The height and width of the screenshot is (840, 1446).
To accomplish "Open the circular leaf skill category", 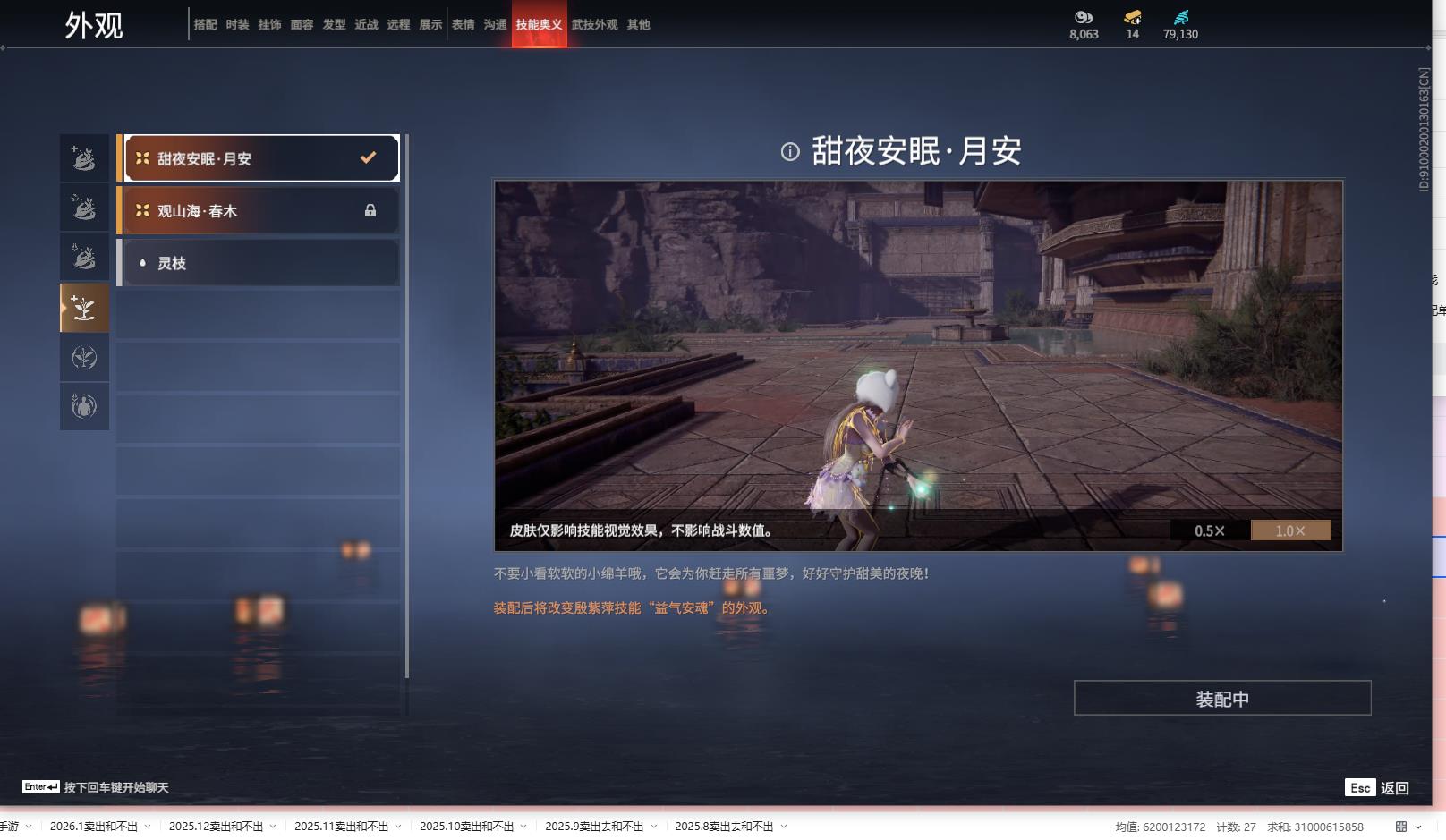I will click(84, 358).
